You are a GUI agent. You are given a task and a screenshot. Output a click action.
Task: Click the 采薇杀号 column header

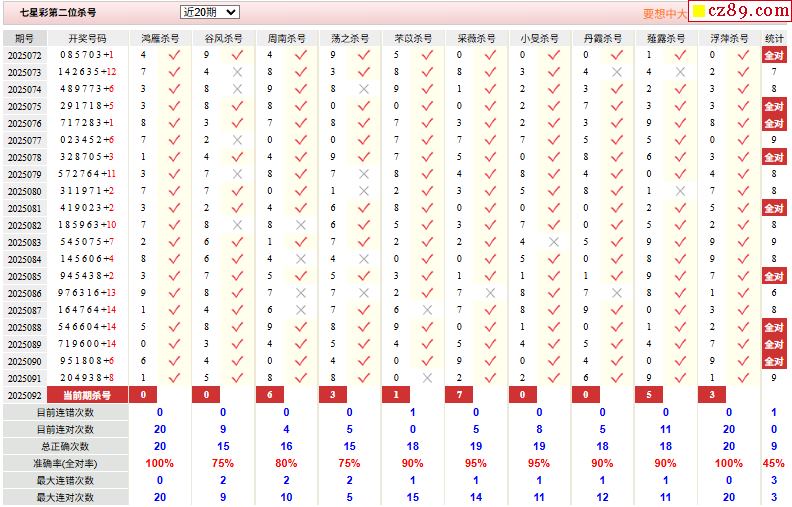pyautogui.click(x=476, y=38)
